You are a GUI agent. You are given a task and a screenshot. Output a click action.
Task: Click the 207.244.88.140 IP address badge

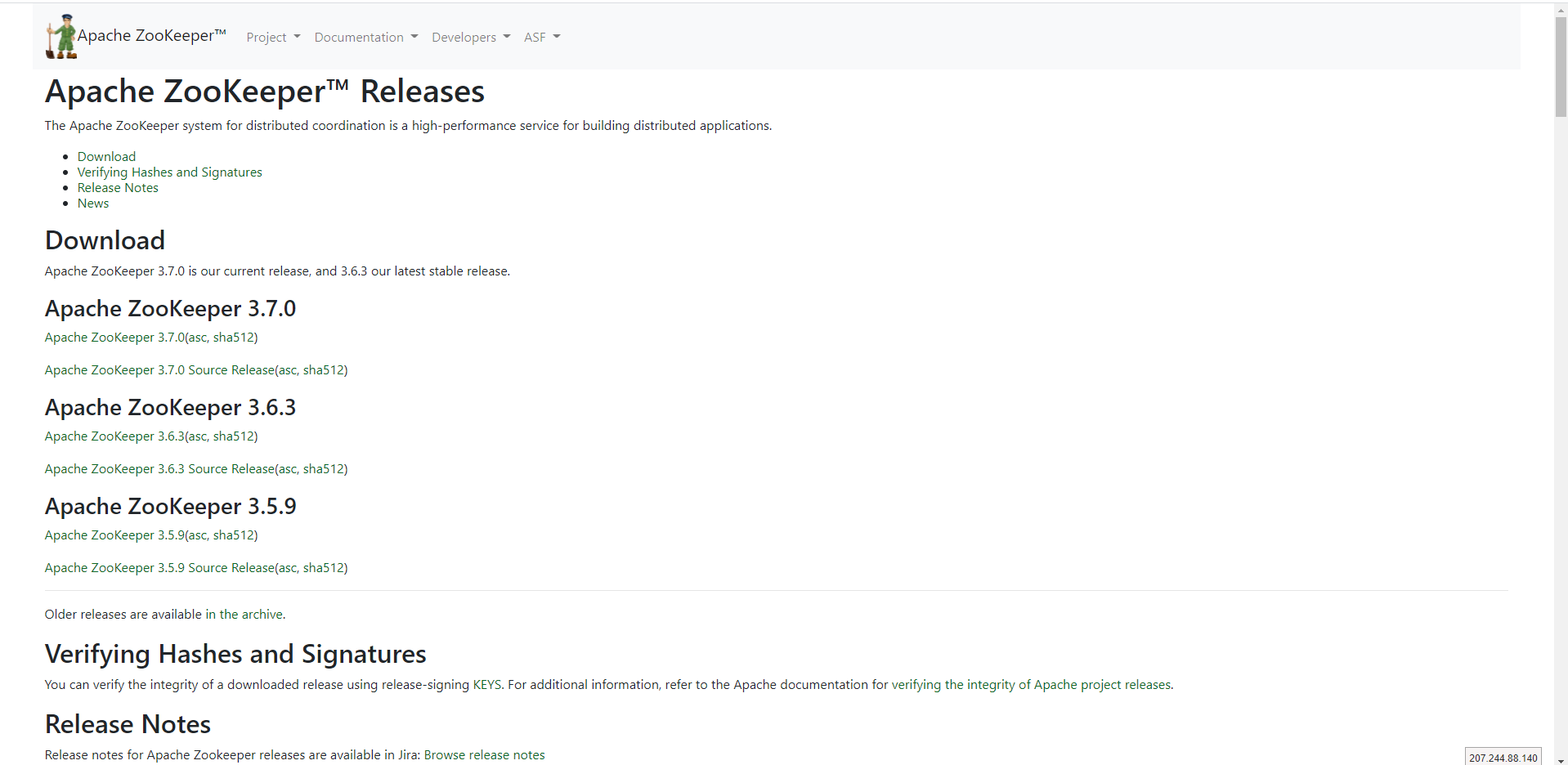pyautogui.click(x=1503, y=757)
